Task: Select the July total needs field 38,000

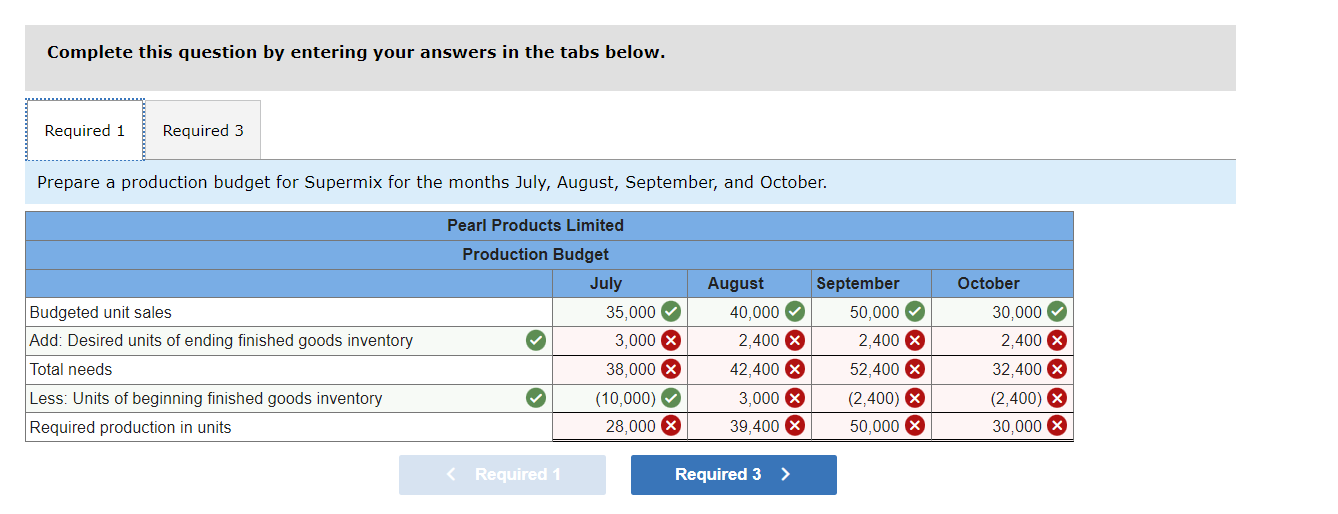Action: pos(620,369)
